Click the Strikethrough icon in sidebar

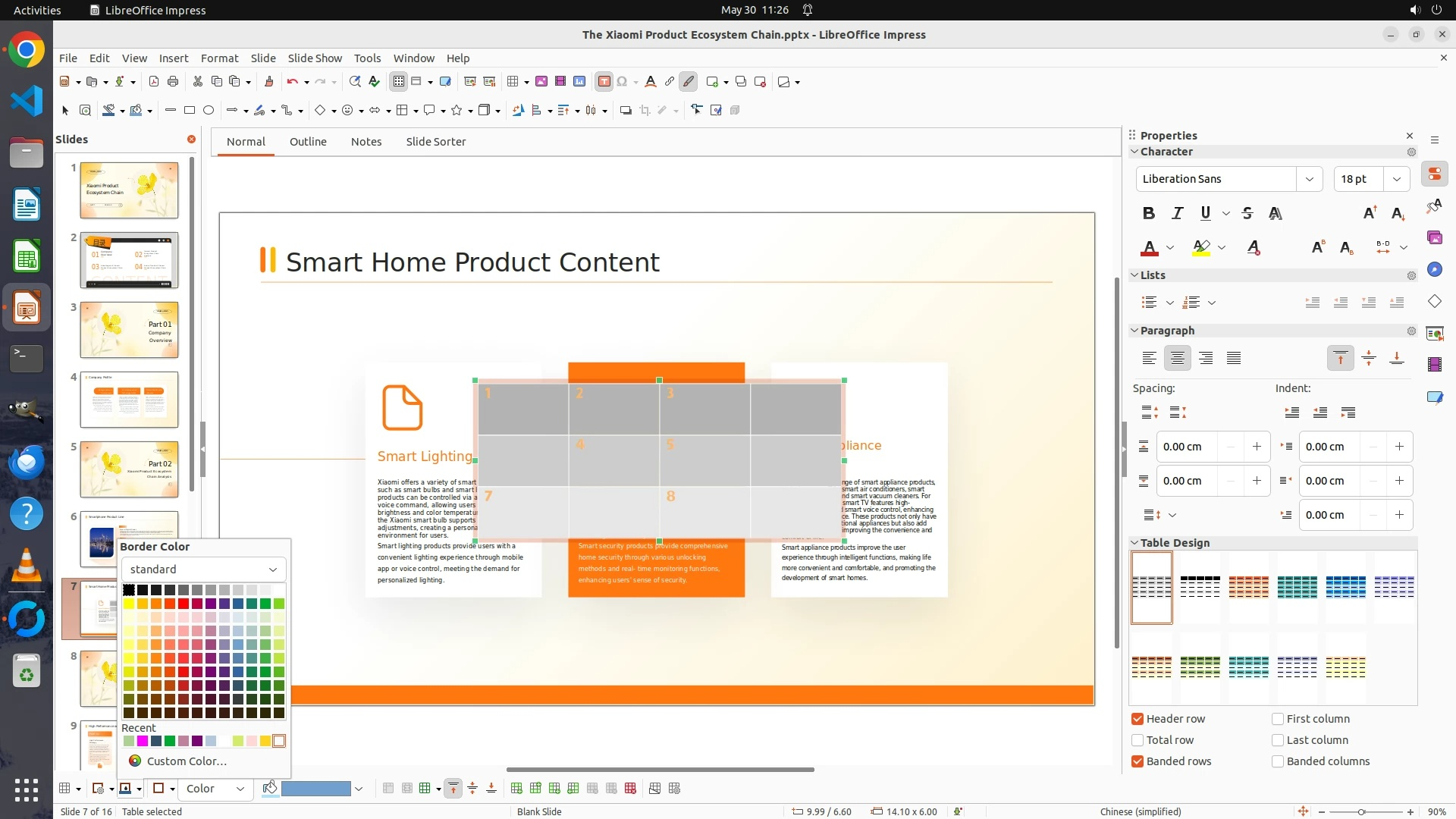1247,214
